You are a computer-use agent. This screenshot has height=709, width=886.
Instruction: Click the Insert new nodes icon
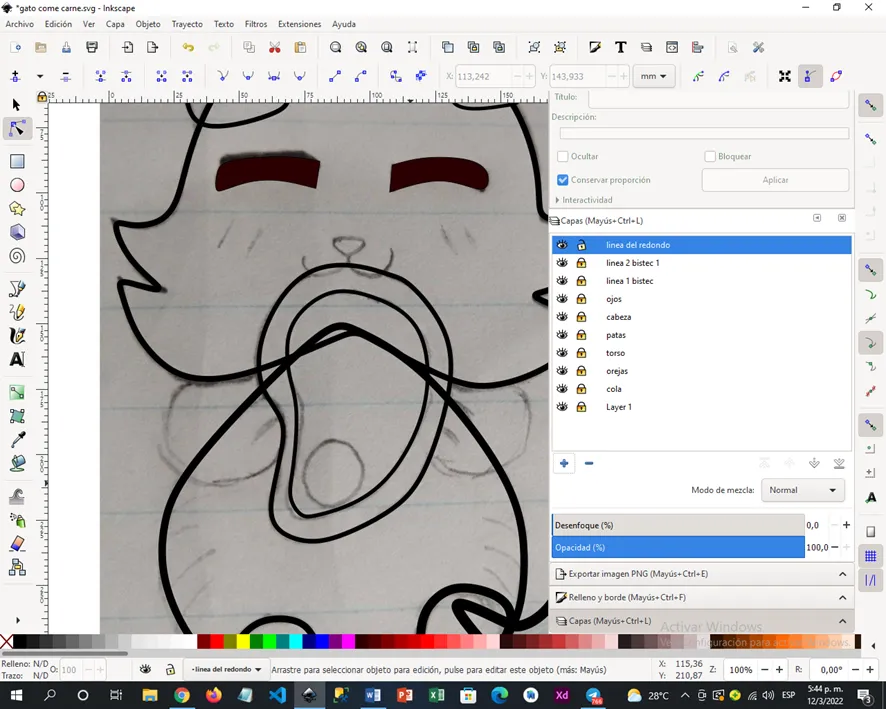(x=15, y=76)
